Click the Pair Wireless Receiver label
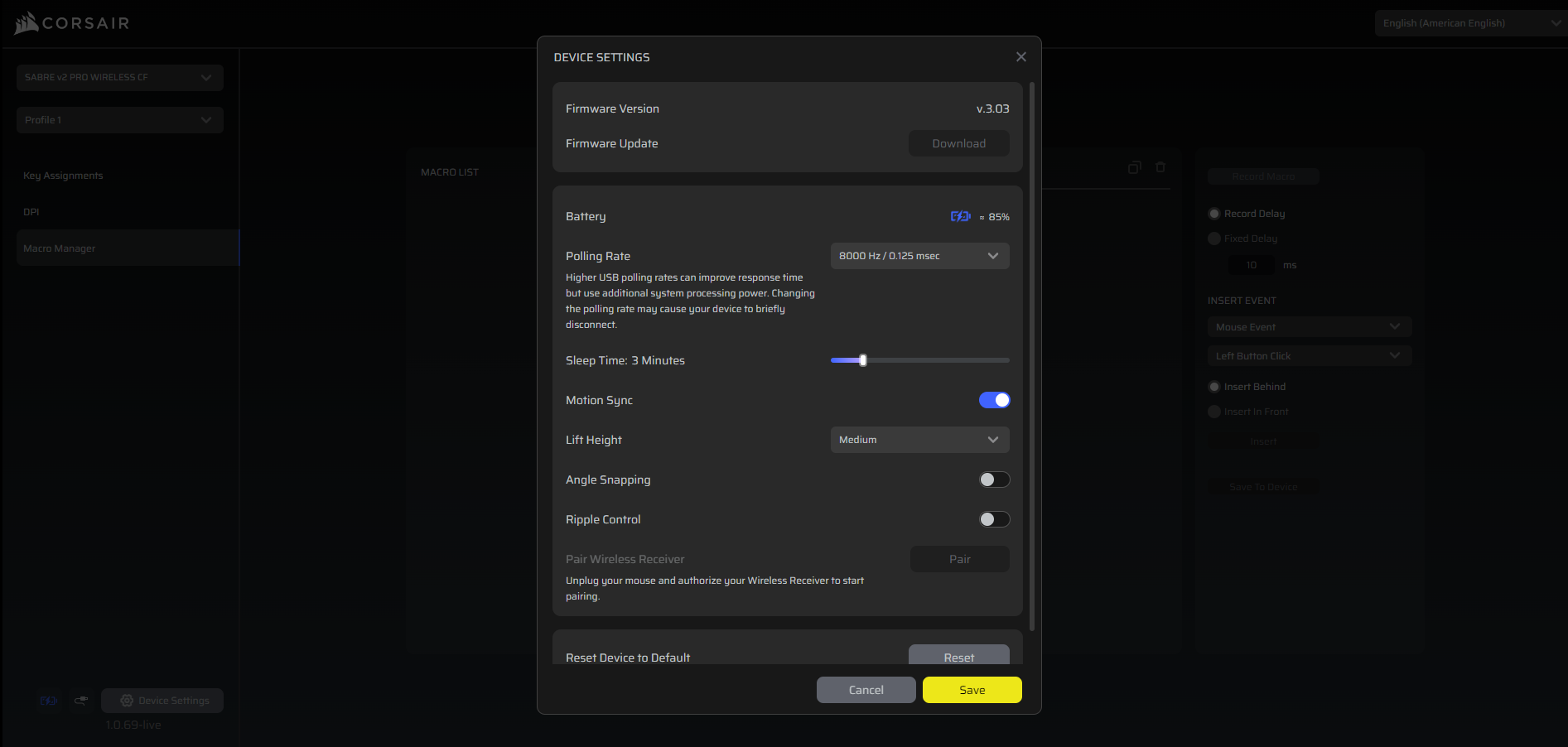 pyautogui.click(x=625, y=559)
